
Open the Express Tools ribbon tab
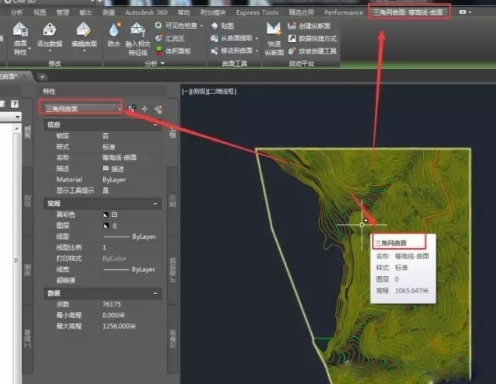tap(257, 13)
